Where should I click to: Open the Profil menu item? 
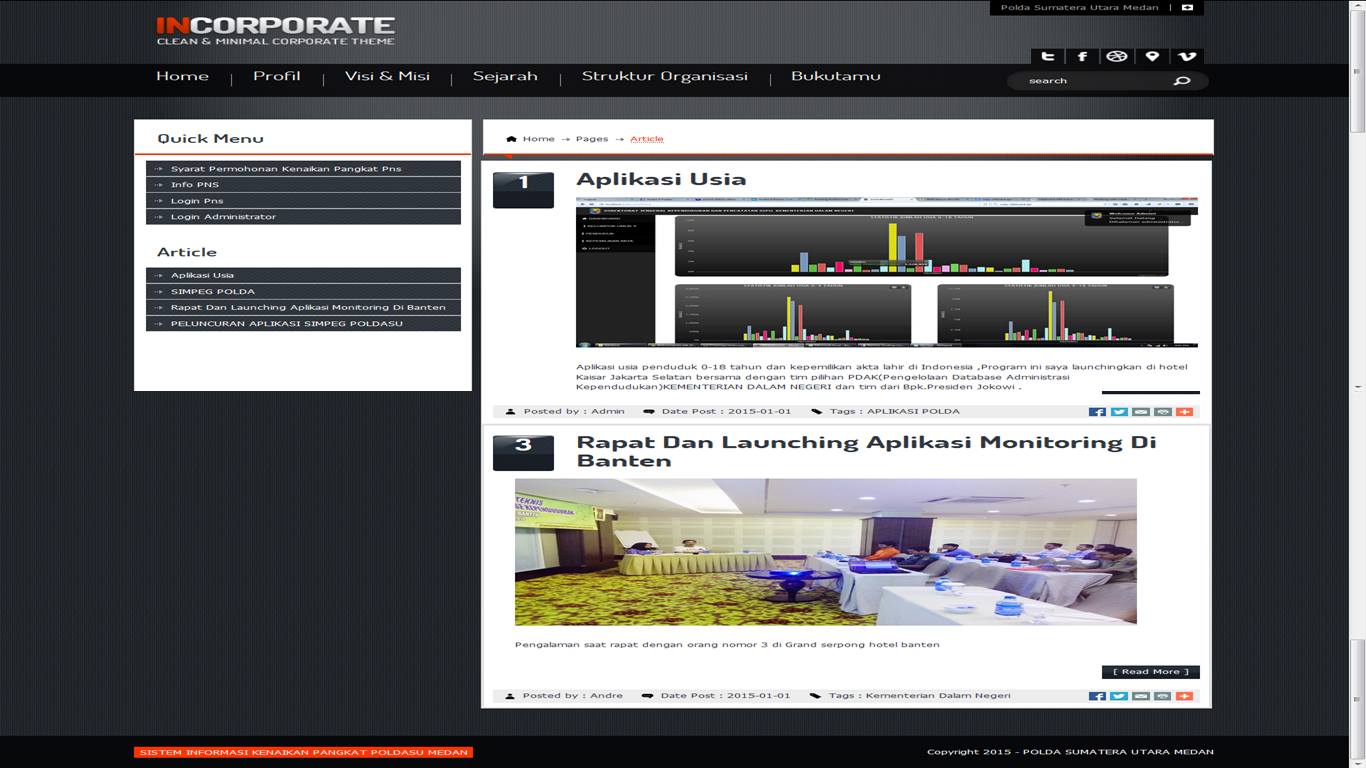276,77
